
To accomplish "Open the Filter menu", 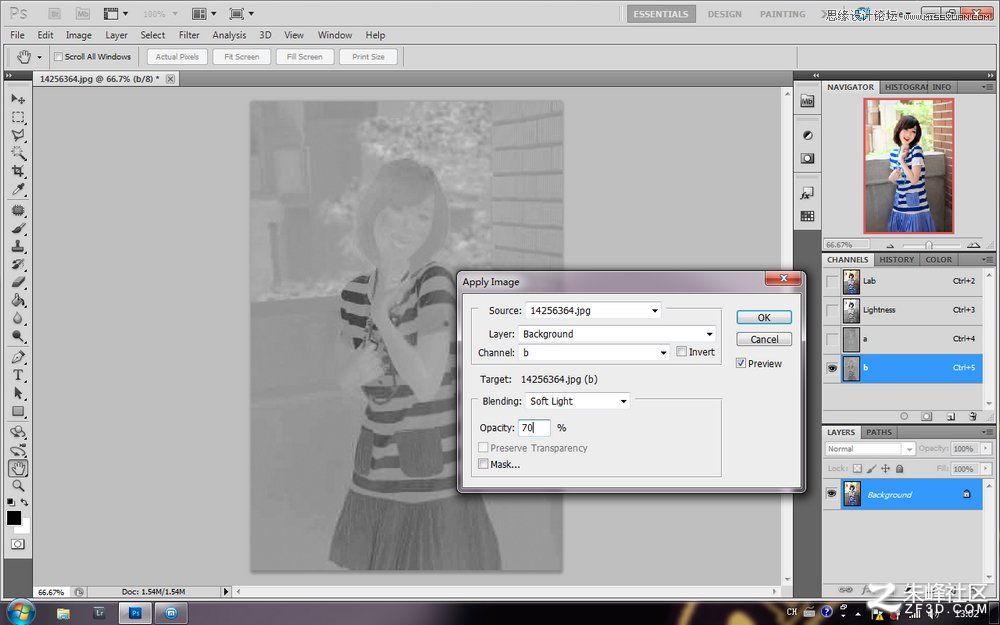I will (189, 35).
